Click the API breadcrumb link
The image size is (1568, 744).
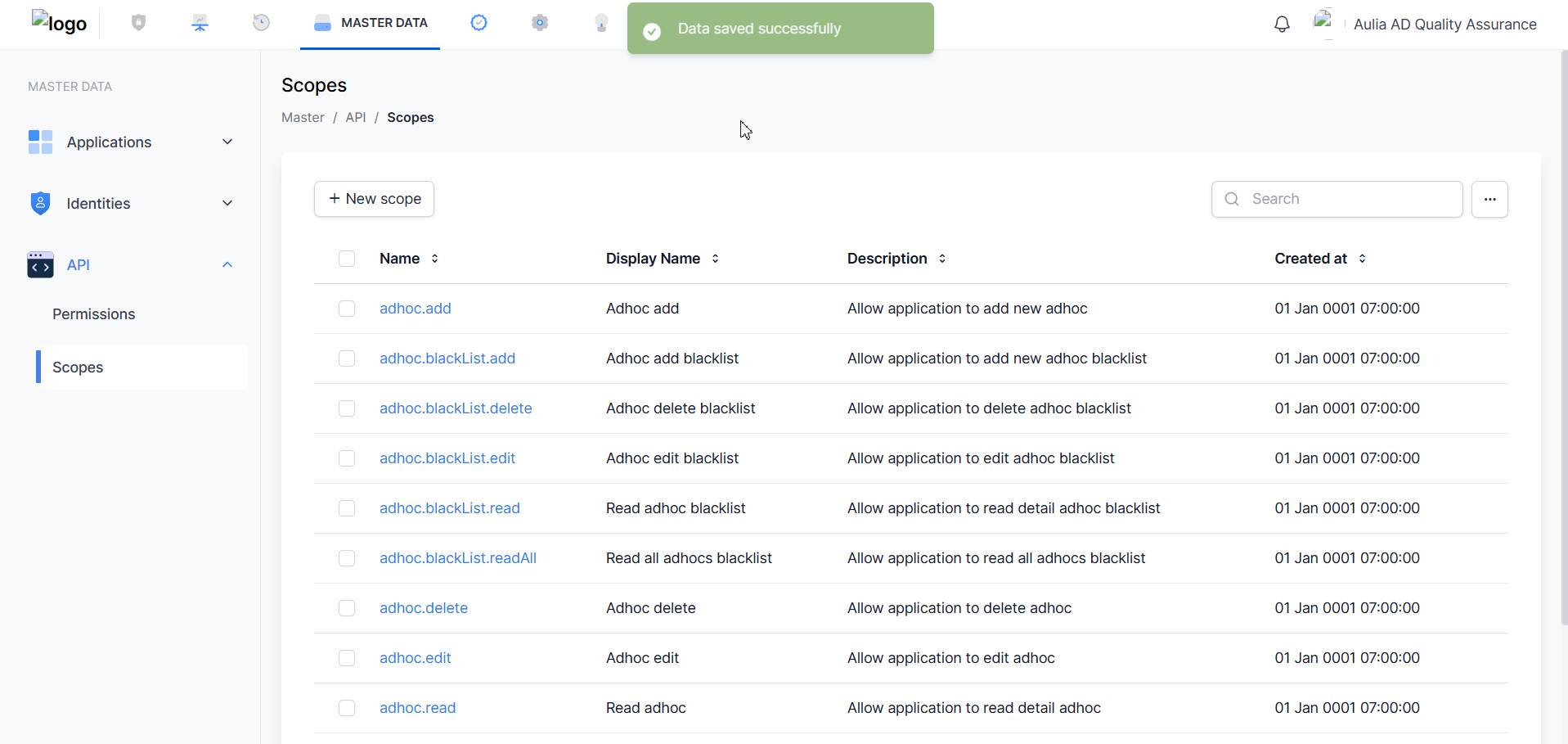[356, 117]
